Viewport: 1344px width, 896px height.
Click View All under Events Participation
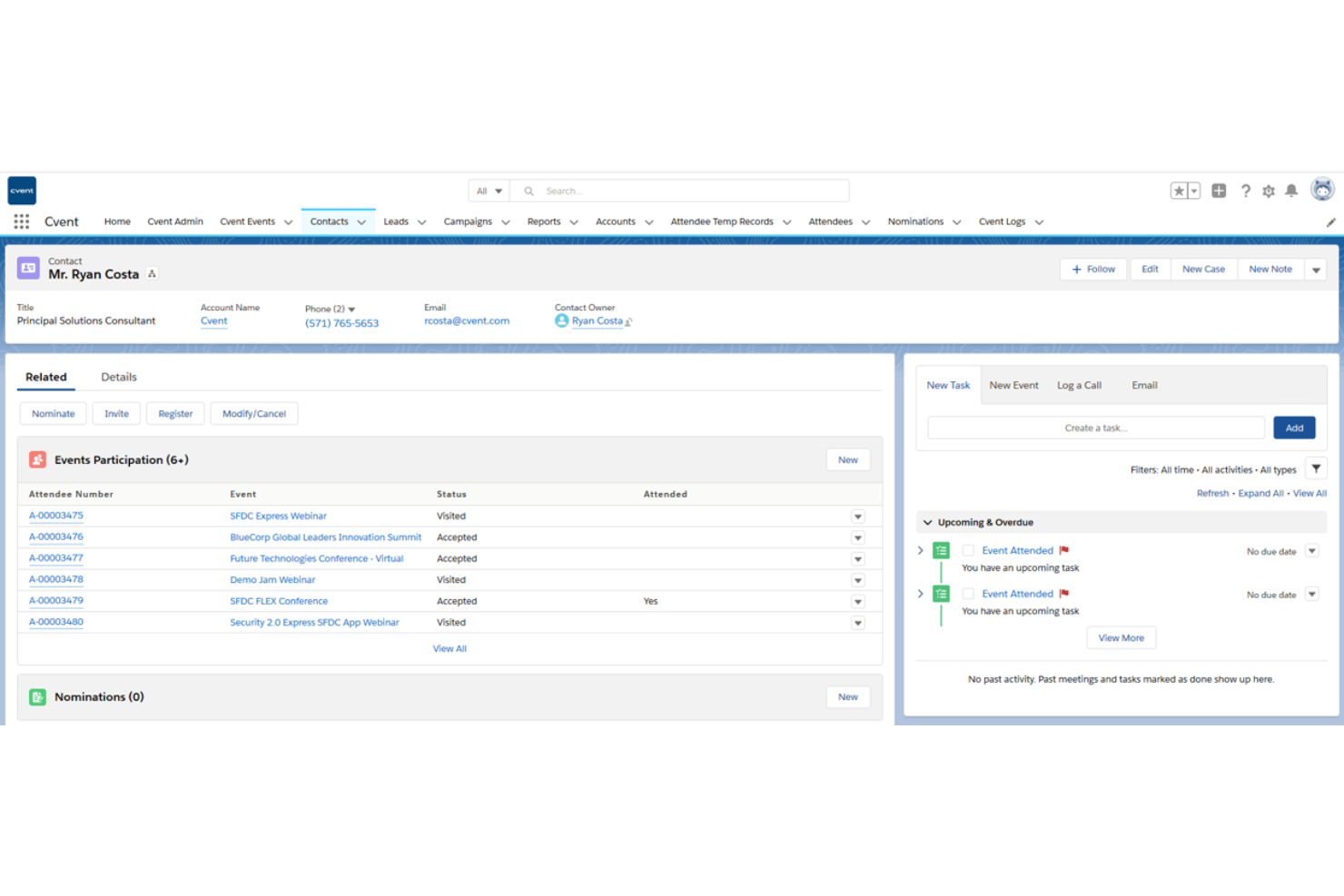(x=450, y=648)
